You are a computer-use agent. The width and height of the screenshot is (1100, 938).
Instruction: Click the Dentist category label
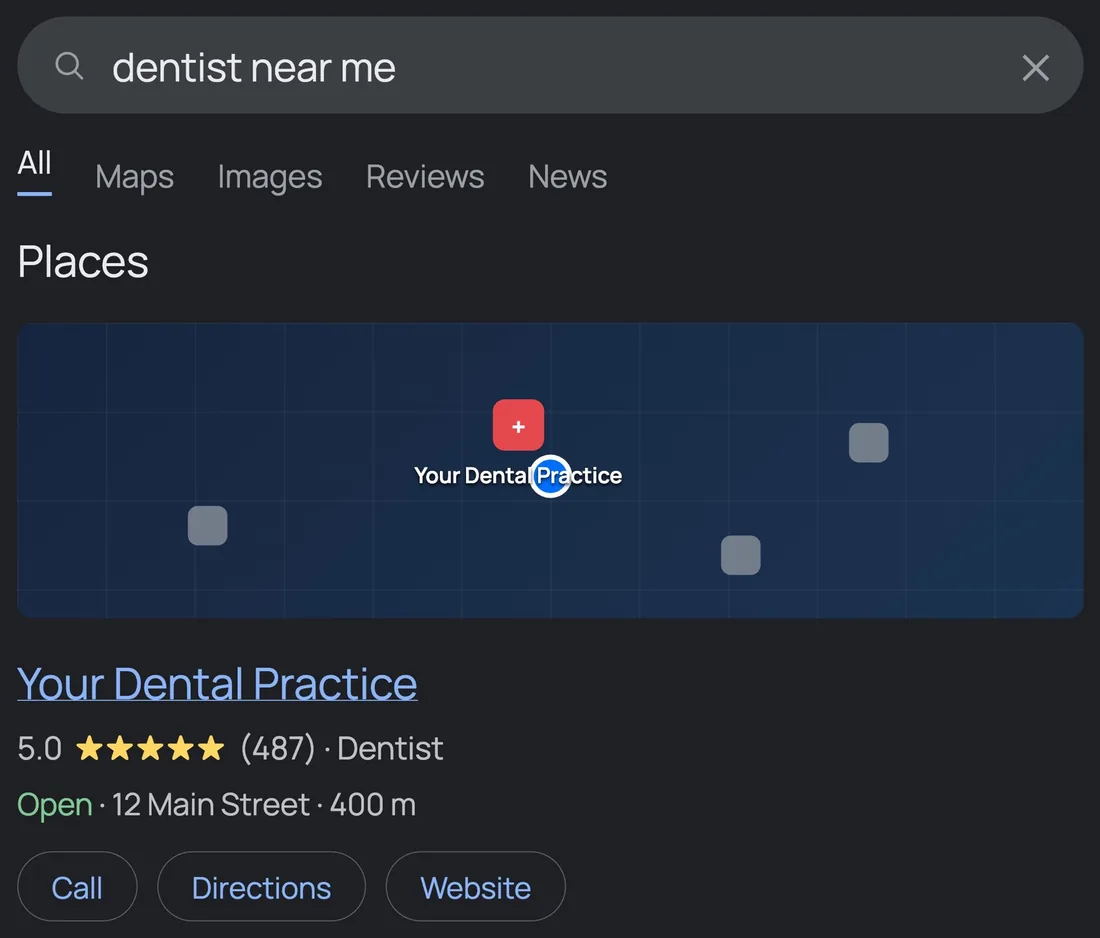390,749
